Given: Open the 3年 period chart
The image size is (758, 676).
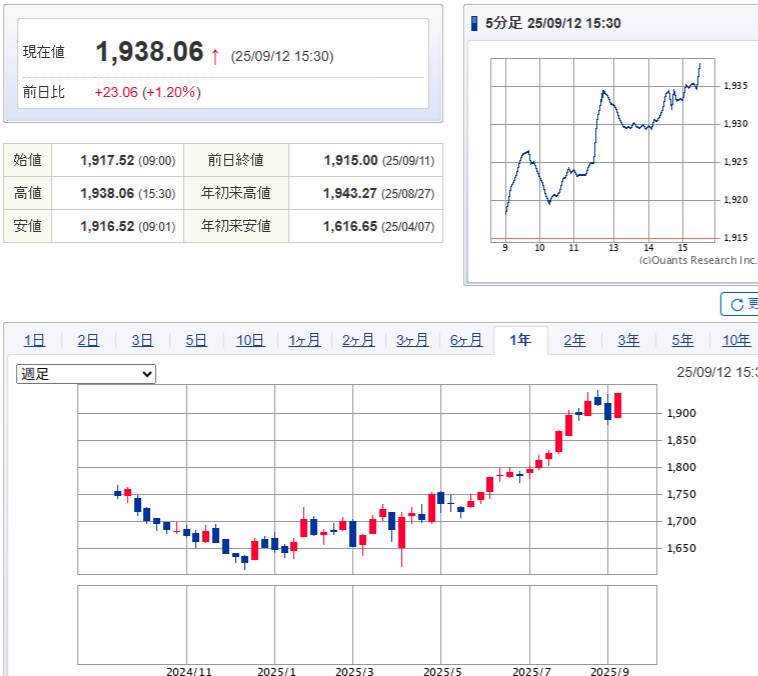Looking at the screenshot, I should pos(628,340).
